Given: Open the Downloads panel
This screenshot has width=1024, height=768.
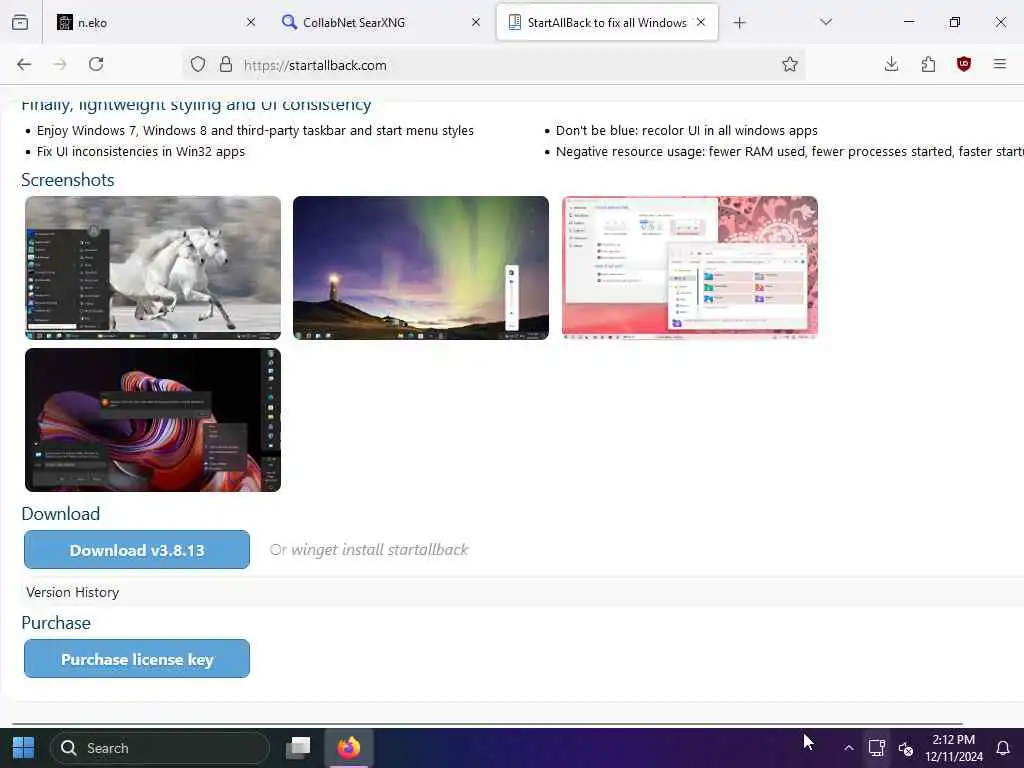Looking at the screenshot, I should coord(891,64).
